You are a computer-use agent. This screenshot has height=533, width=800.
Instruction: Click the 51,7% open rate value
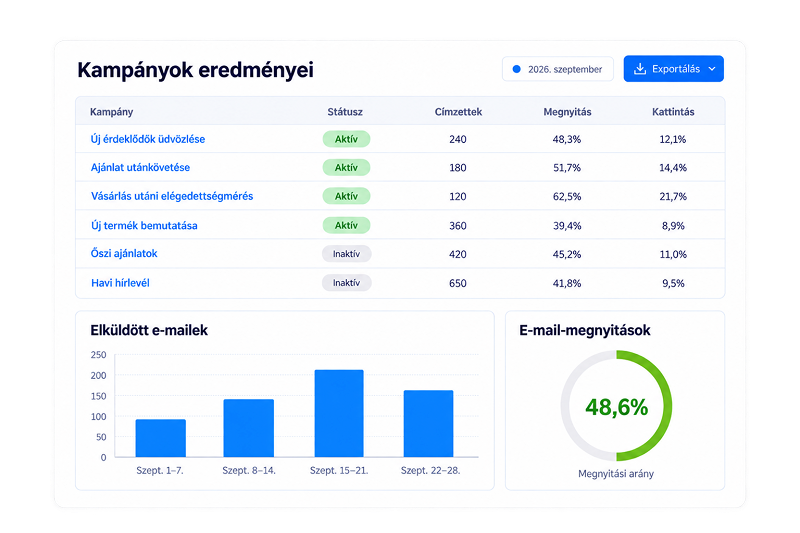coord(567,168)
